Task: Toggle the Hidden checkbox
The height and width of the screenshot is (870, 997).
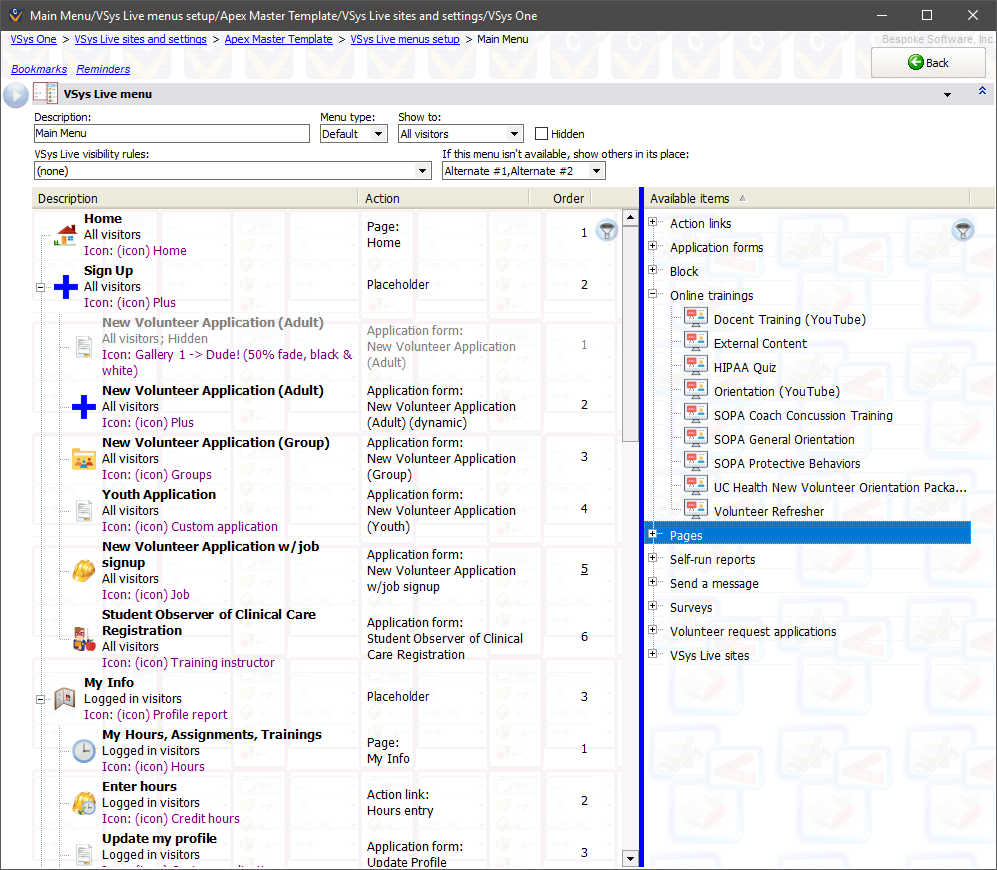Action: (542, 134)
